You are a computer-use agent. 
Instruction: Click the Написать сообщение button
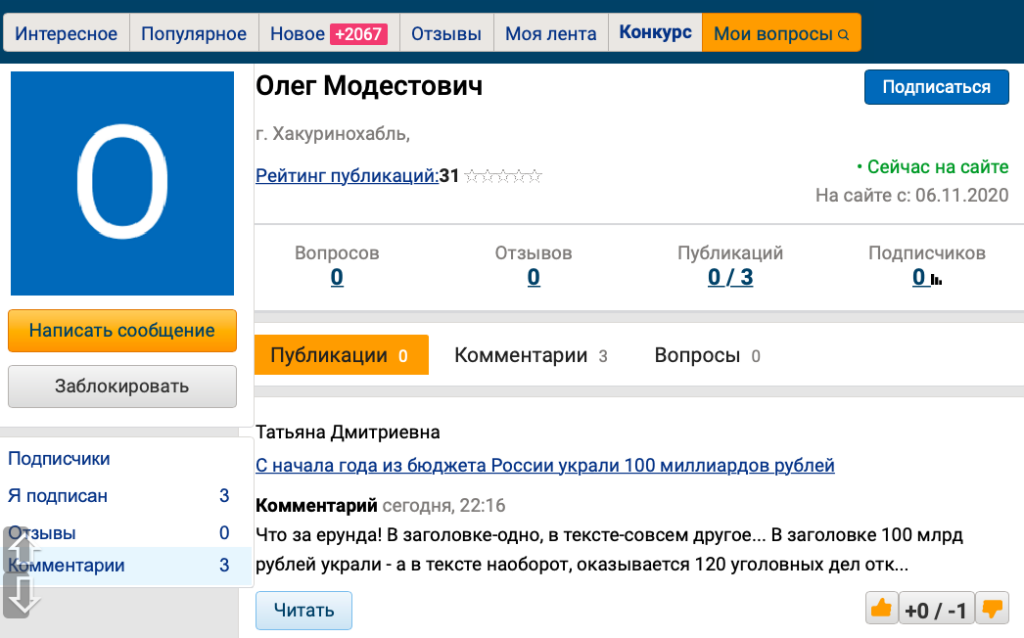122,331
